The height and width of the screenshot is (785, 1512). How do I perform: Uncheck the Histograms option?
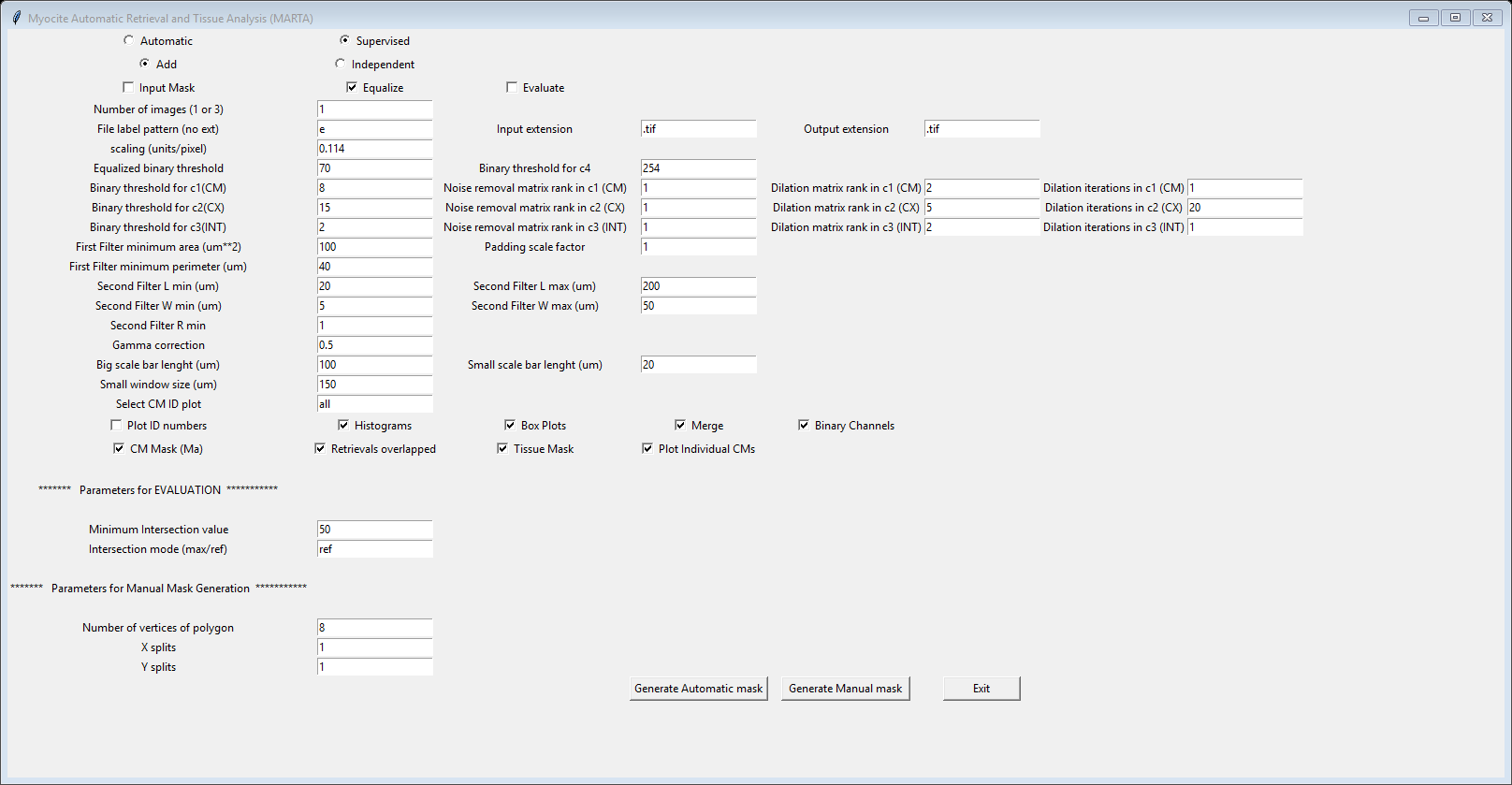pos(343,425)
